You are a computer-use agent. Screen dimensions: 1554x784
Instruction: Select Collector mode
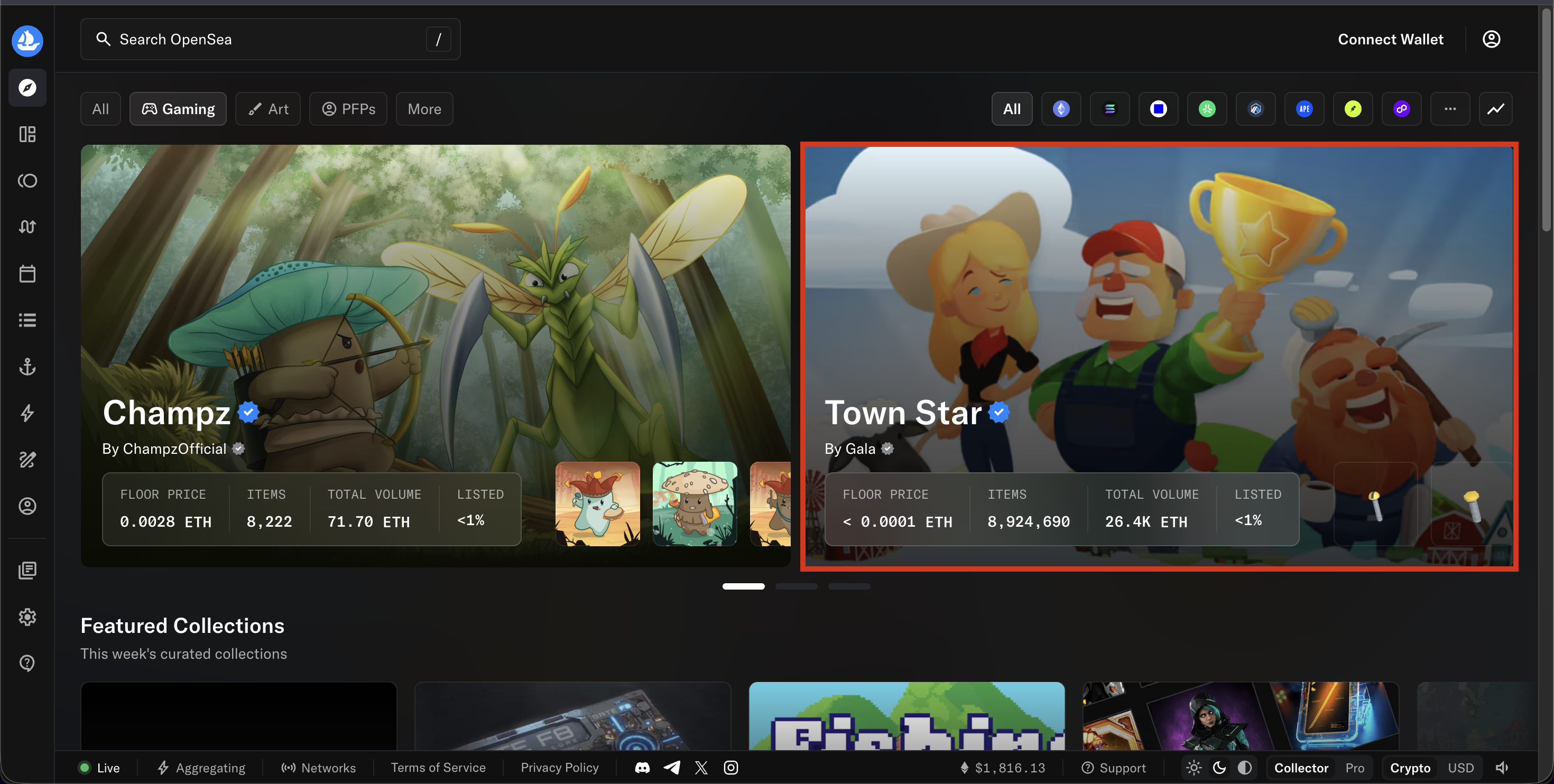[1301, 768]
